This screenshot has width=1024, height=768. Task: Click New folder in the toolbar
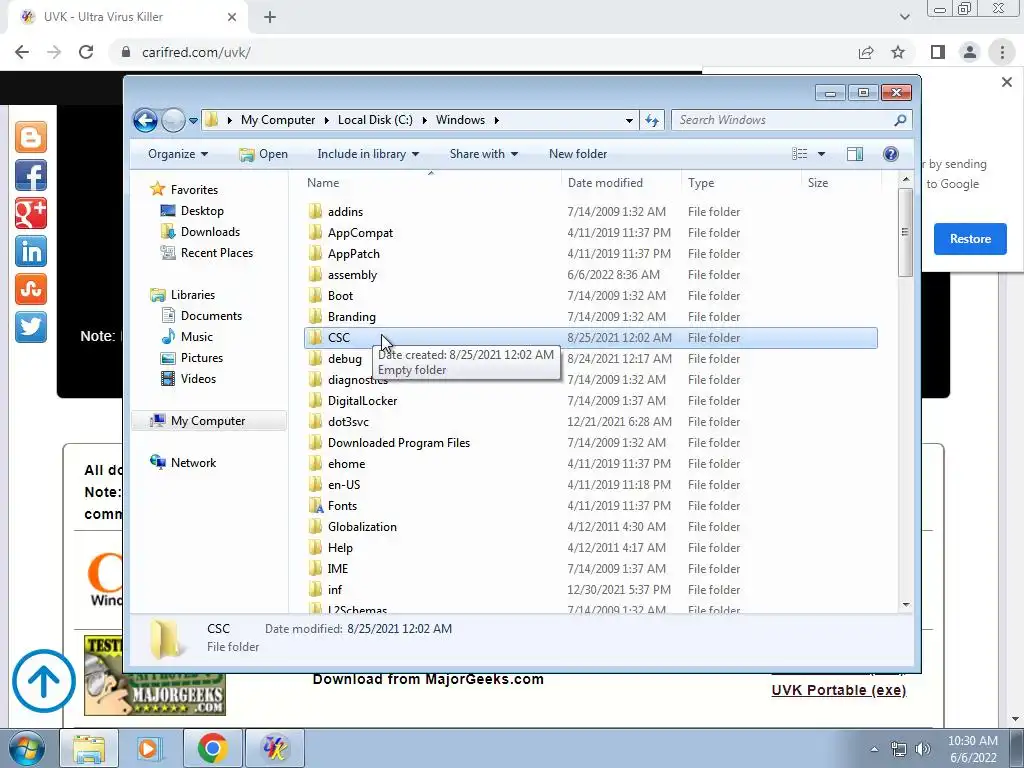point(578,154)
